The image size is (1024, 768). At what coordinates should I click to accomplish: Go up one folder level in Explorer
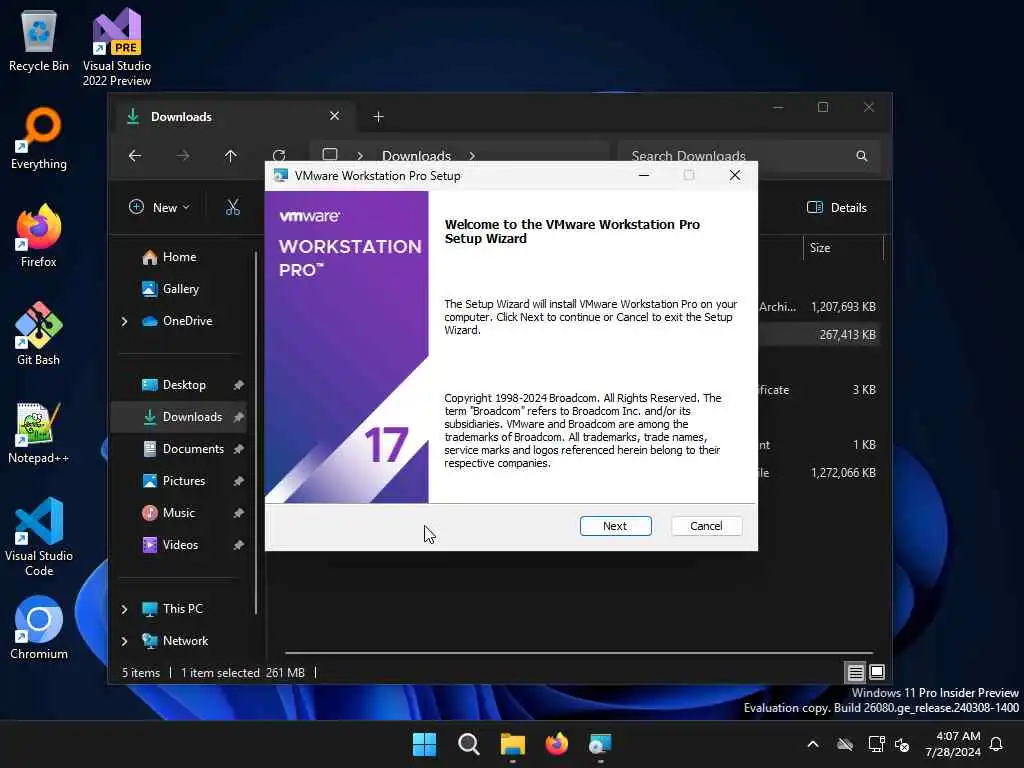pyautogui.click(x=231, y=155)
